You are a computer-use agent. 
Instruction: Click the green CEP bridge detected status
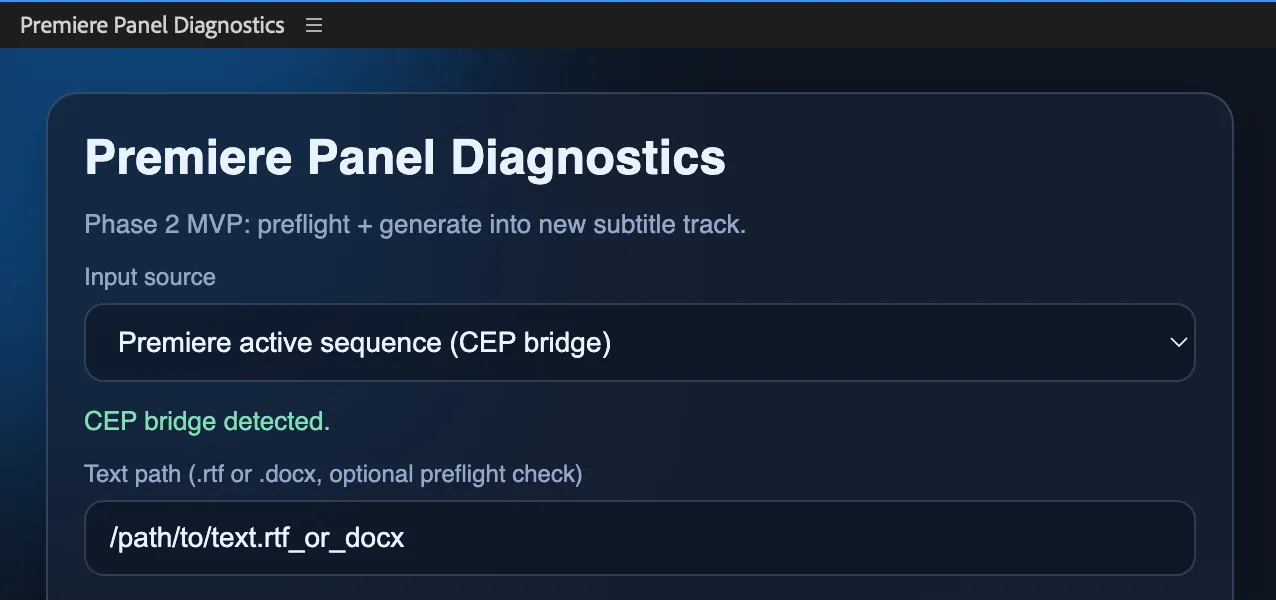pyautogui.click(x=207, y=422)
